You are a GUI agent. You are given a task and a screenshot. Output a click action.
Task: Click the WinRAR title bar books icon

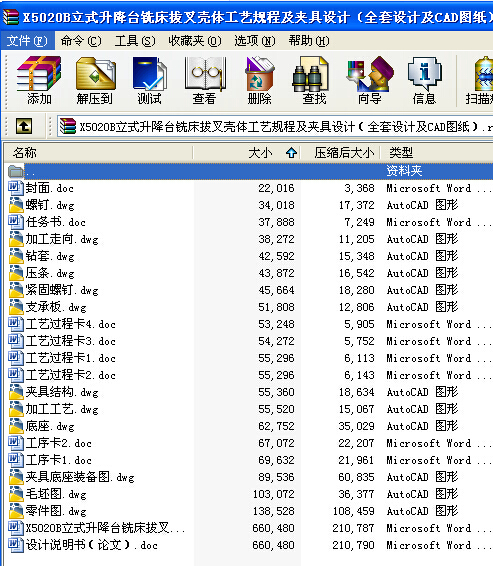[10, 17]
